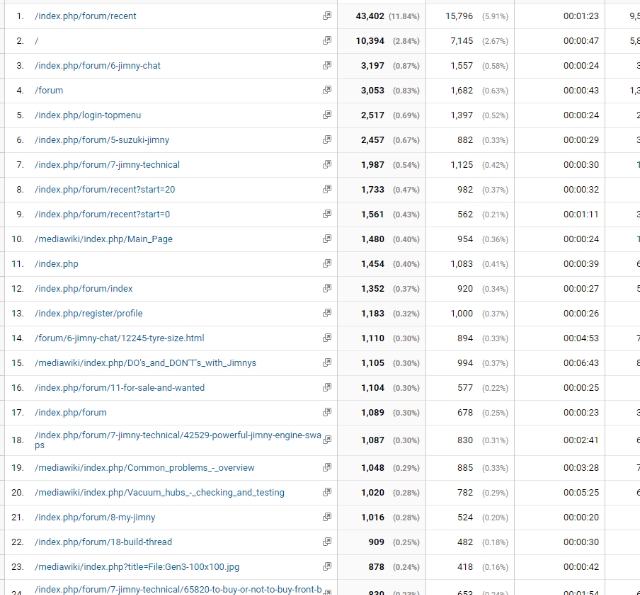The height and width of the screenshot is (595, 640).
Task: Open external icon for /index.php/register/profile
Action: tap(327, 313)
